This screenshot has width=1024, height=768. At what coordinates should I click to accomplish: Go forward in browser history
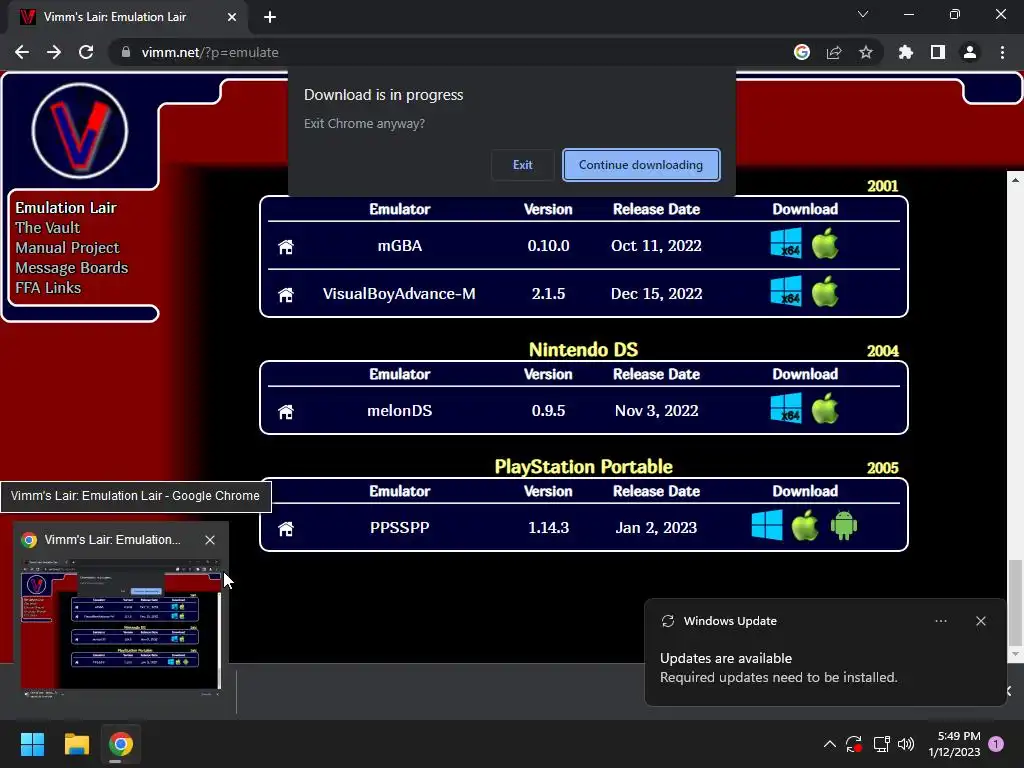(x=54, y=52)
